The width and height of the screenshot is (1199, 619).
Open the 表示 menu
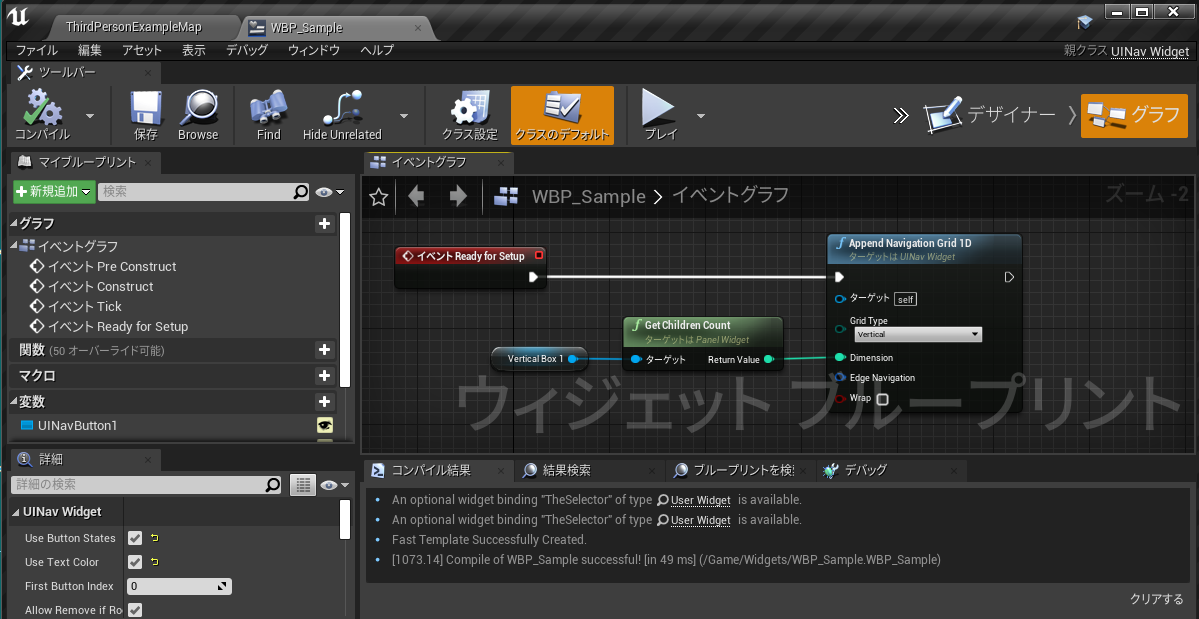coord(193,50)
